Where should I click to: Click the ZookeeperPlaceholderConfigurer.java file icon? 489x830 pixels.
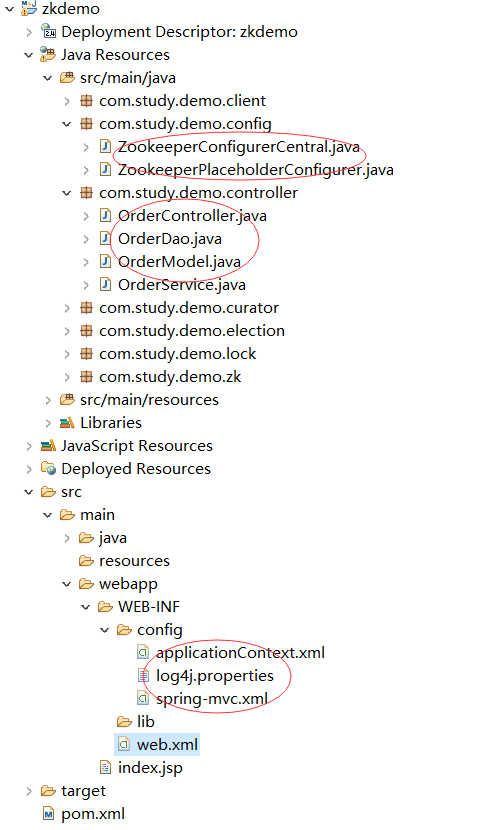coord(105,169)
